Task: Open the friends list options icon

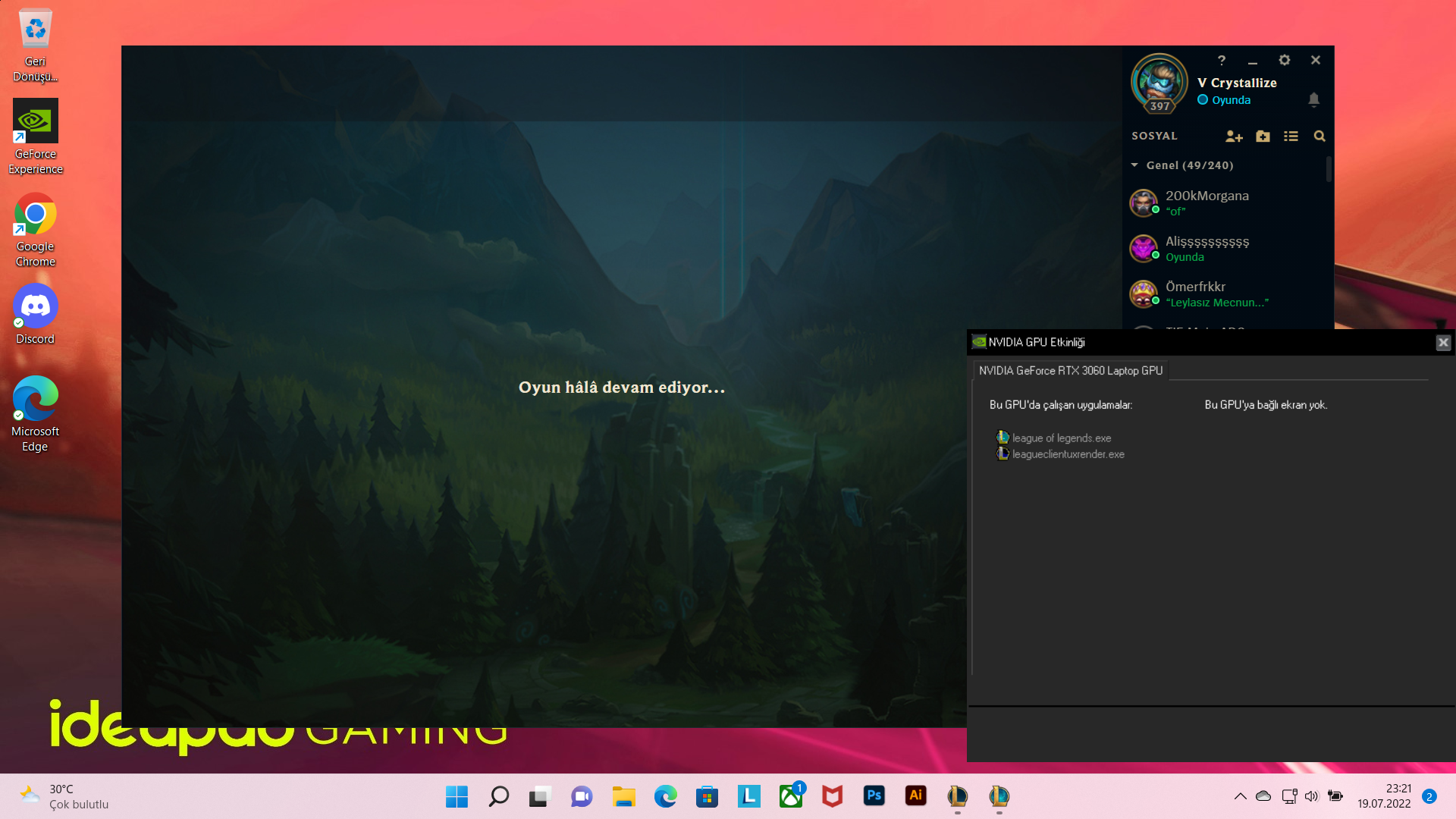Action: 1291,136
